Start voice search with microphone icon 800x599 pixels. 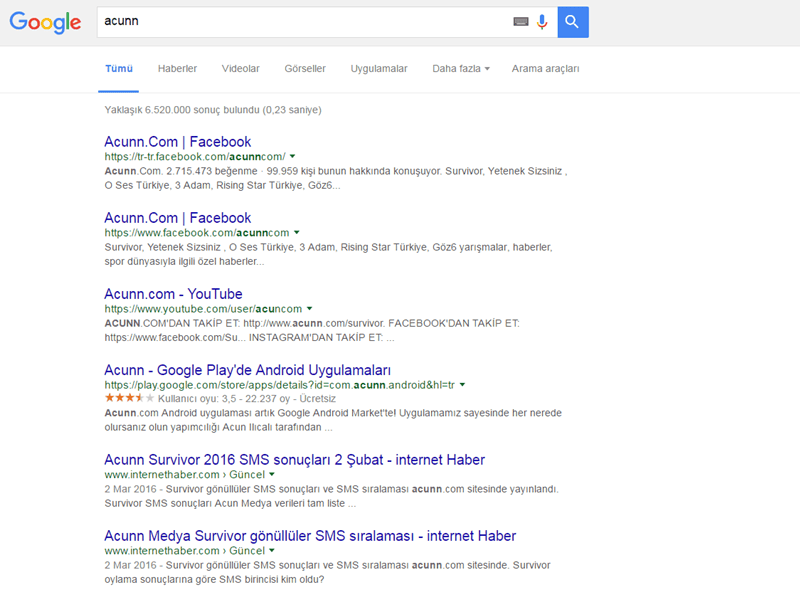coord(542,22)
